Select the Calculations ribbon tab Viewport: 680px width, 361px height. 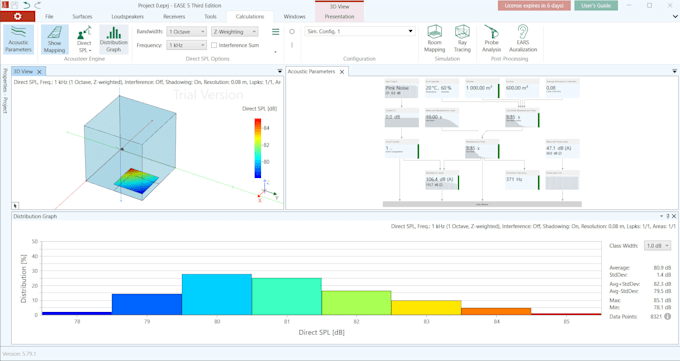250,16
